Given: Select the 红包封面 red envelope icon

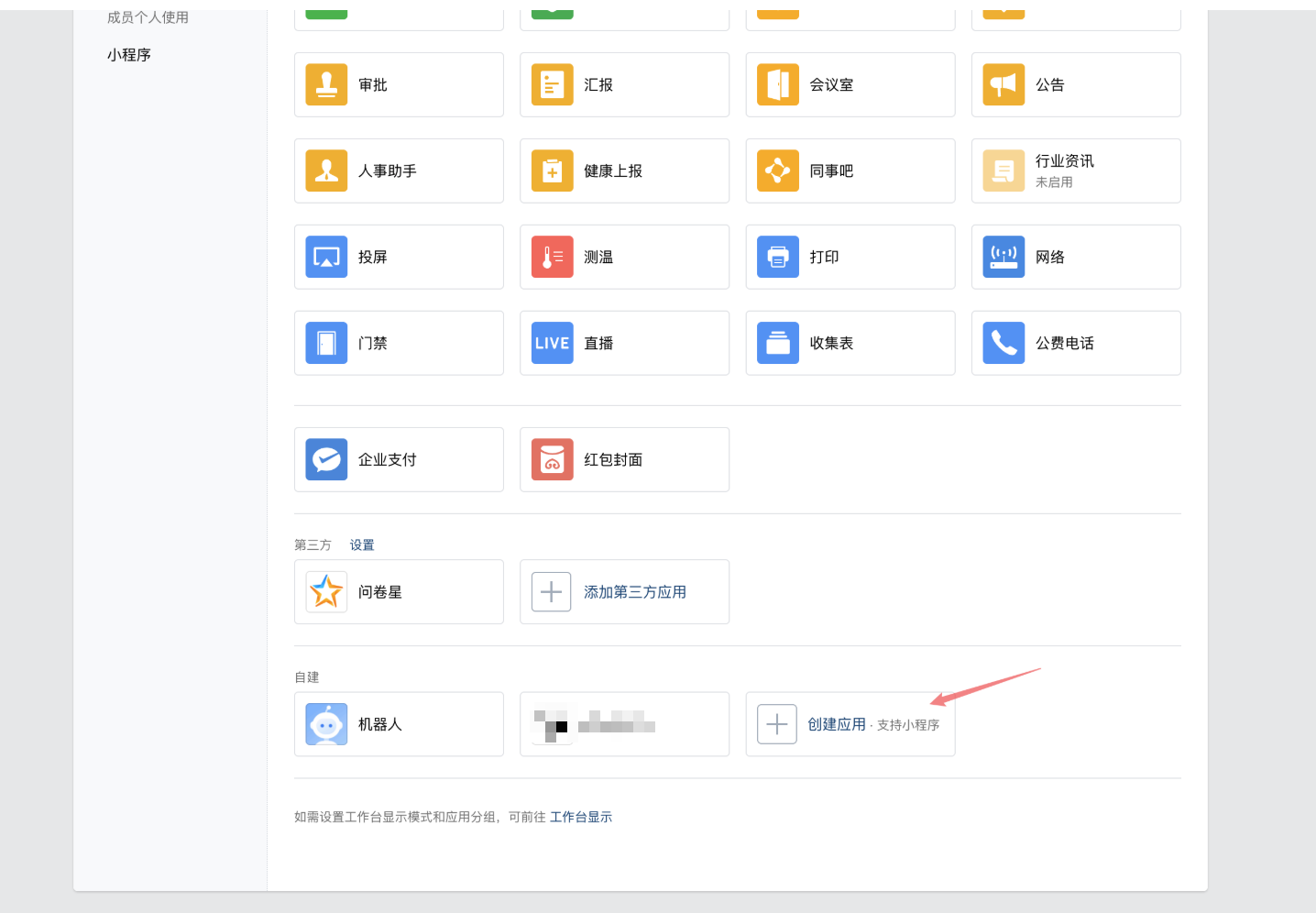Looking at the screenshot, I should 552,460.
